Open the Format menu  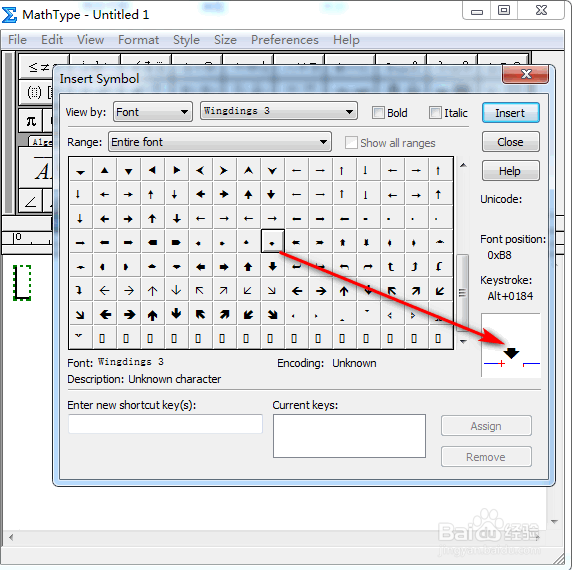click(138, 40)
